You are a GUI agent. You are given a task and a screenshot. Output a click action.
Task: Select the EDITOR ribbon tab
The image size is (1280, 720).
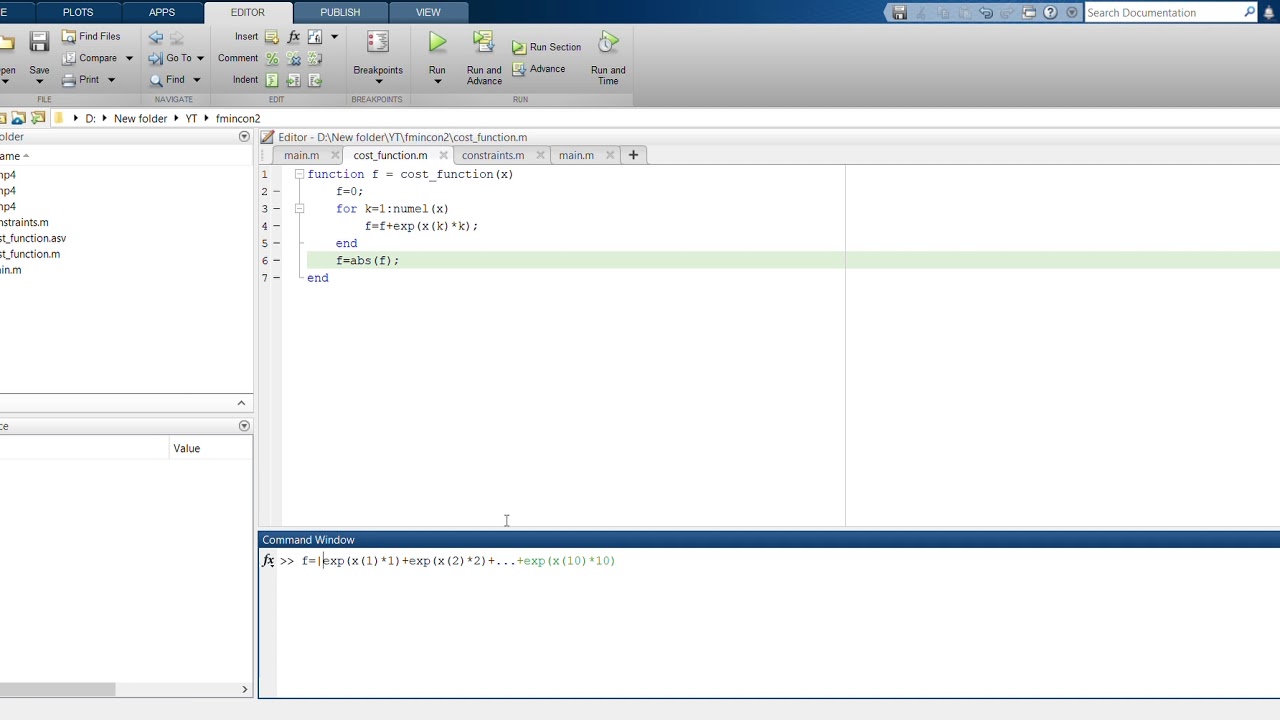pyautogui.click(x=248, y=12)
